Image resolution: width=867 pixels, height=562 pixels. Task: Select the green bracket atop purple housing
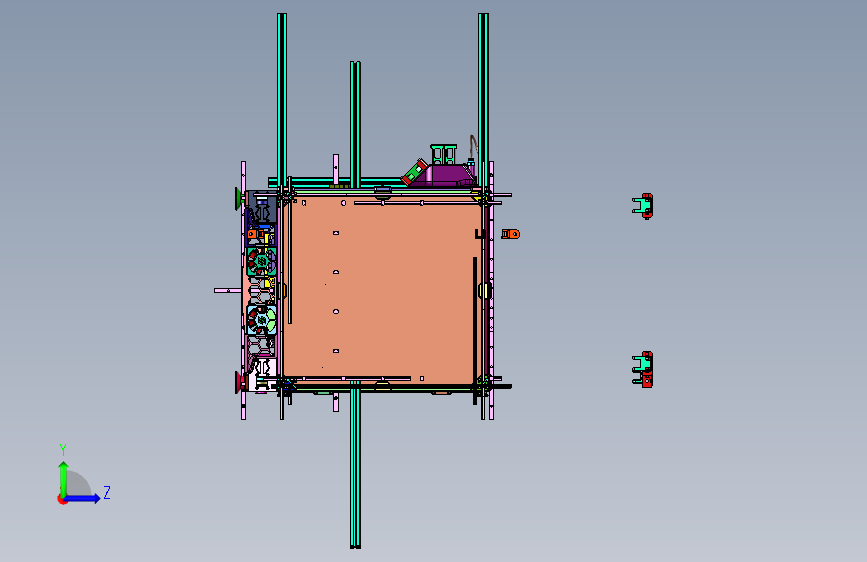tap(443, 154)
